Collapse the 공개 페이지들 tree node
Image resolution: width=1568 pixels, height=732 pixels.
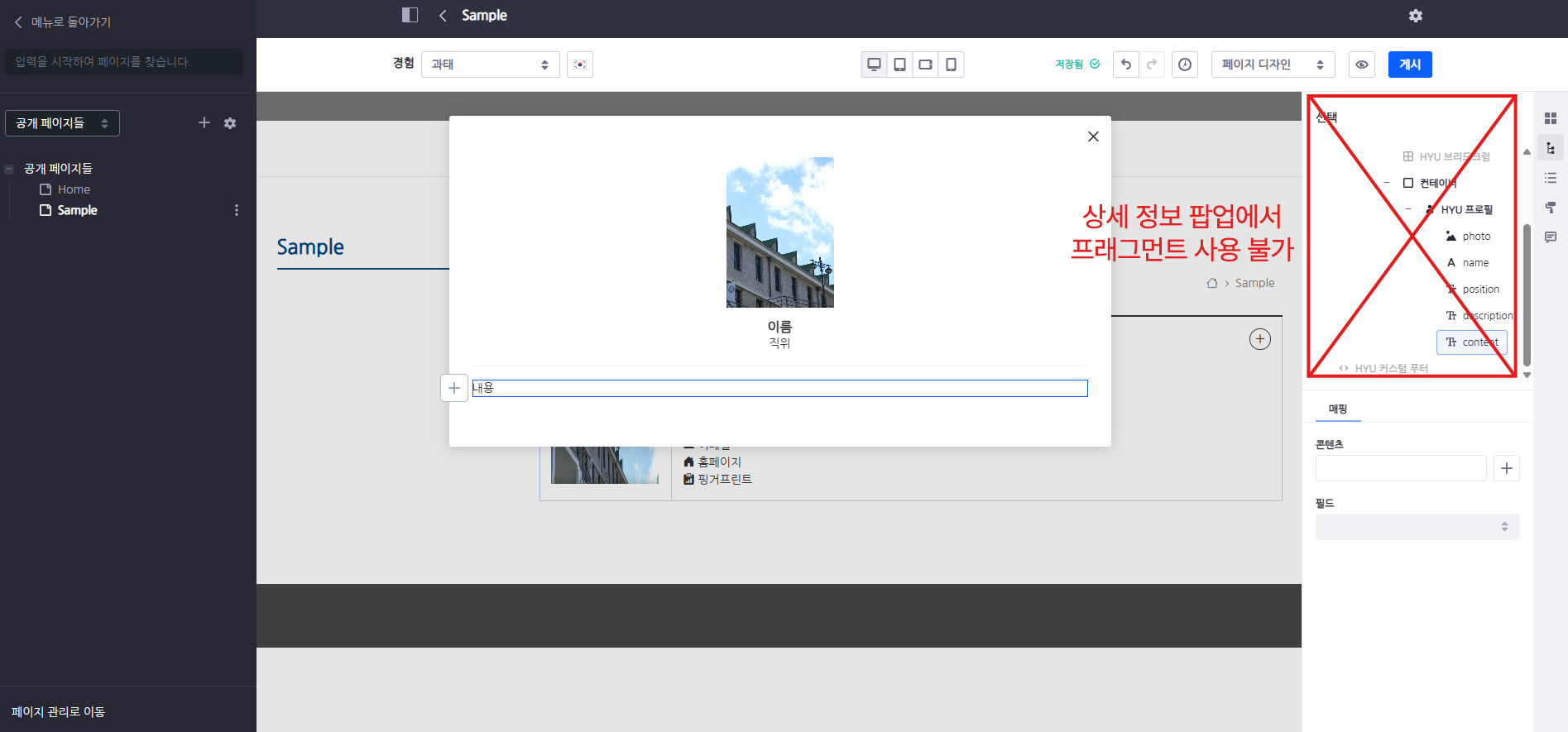click(9, 169)
